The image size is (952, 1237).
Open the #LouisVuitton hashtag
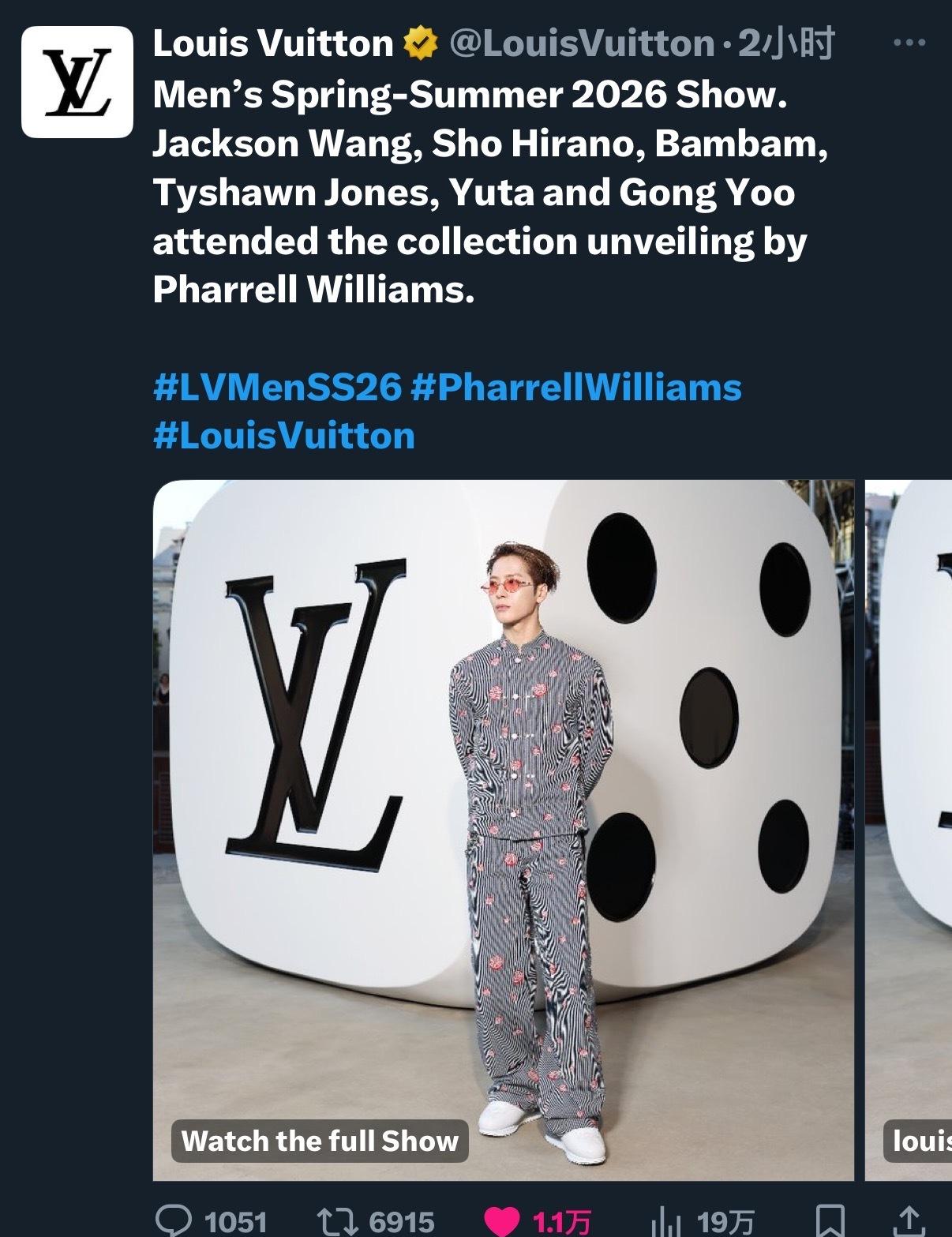click(284, 436)
